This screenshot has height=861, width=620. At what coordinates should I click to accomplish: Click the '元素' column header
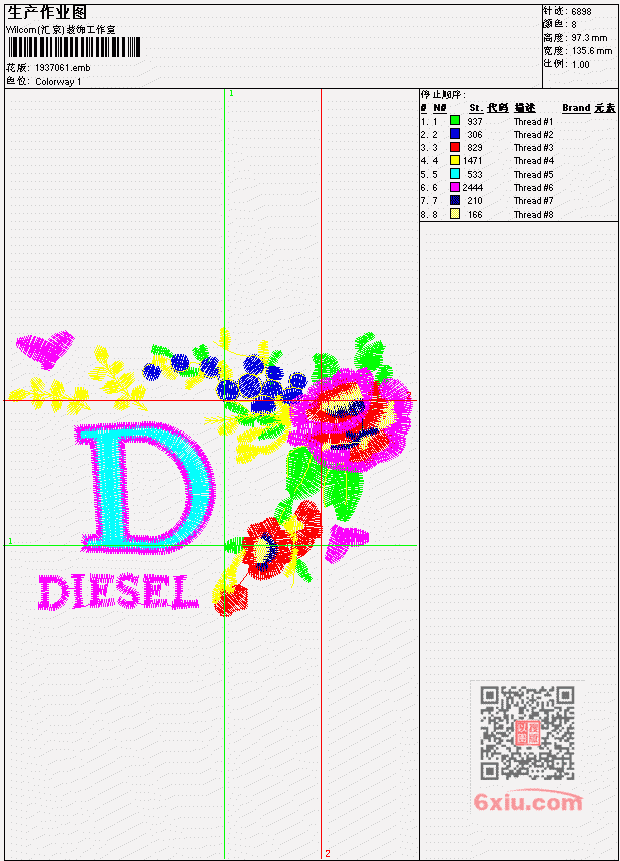605,108
